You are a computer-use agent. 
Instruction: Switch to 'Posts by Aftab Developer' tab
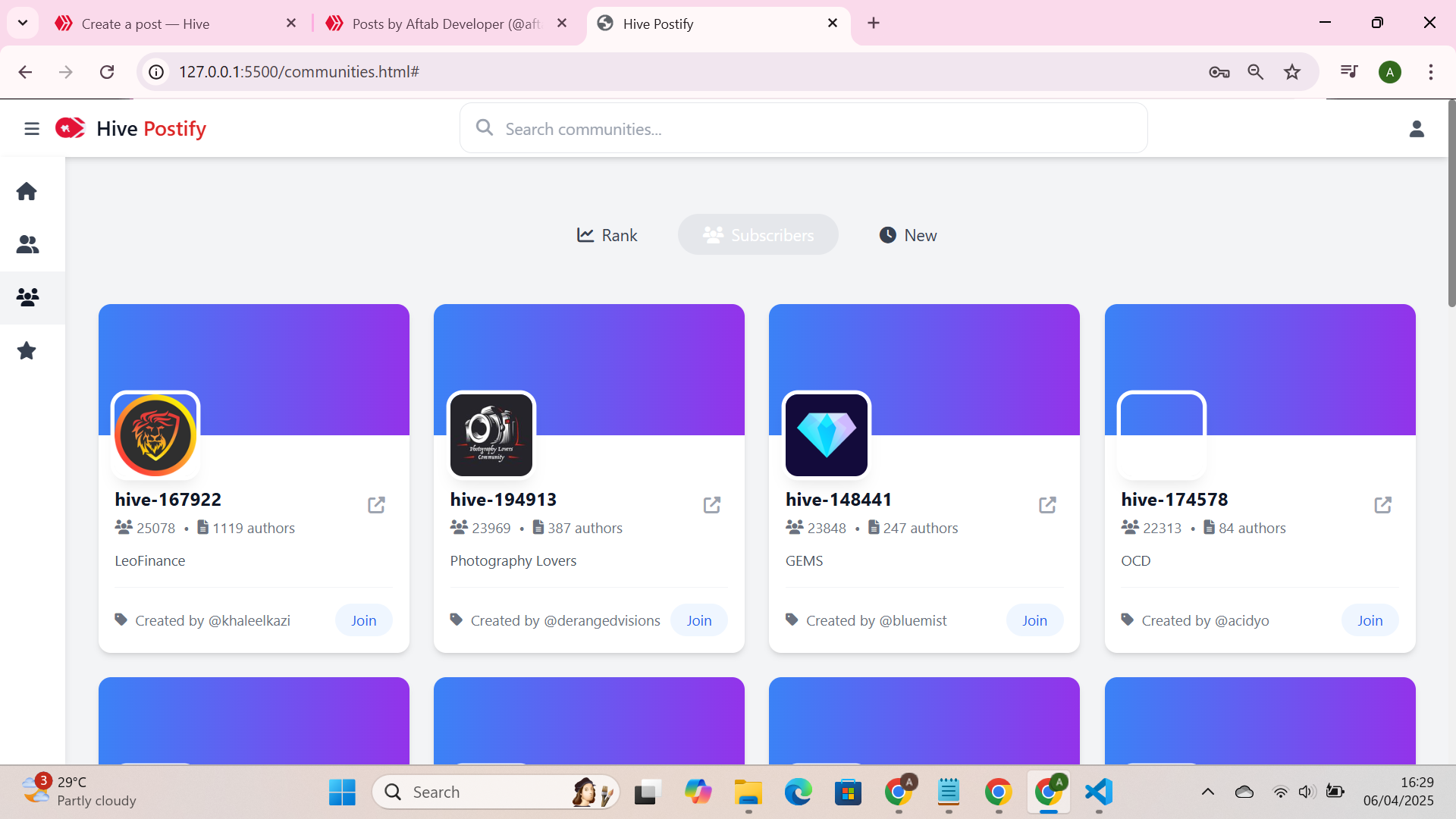tap(447, 24)
